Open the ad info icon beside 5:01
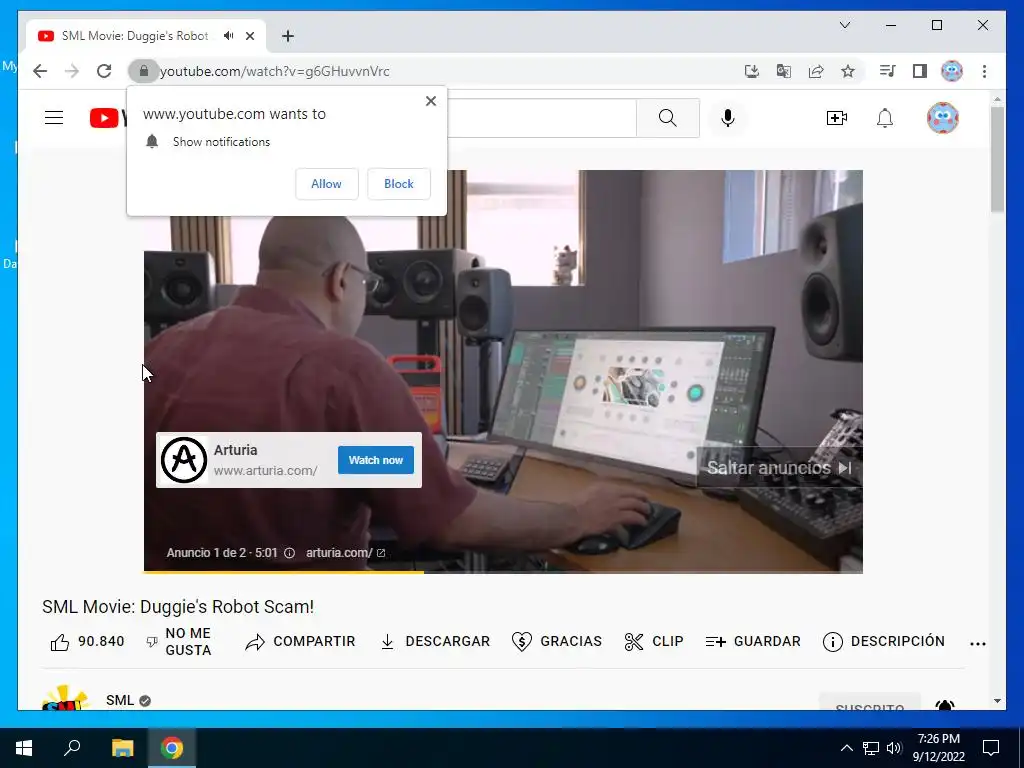Screen dimensions: 1024x768 tap(289, 553)
